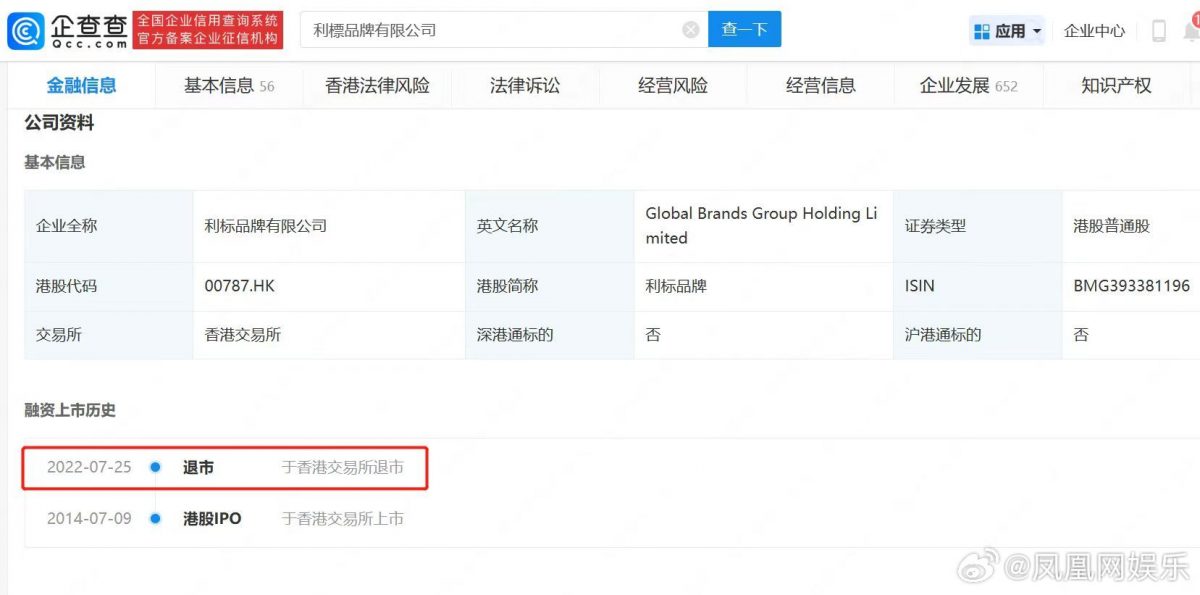Click the 查一下 search button
This screenshot has height=595, width=1200.
click(x=744, y=30)
